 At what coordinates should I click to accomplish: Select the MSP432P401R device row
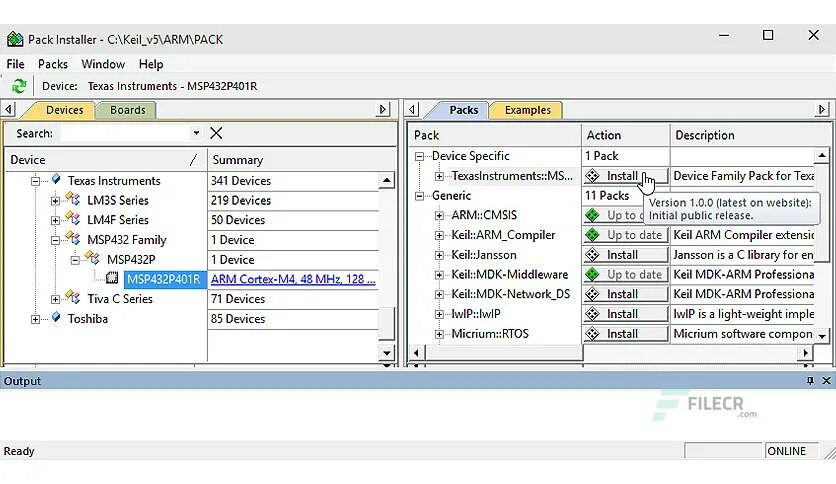click(x=163, y=279)
